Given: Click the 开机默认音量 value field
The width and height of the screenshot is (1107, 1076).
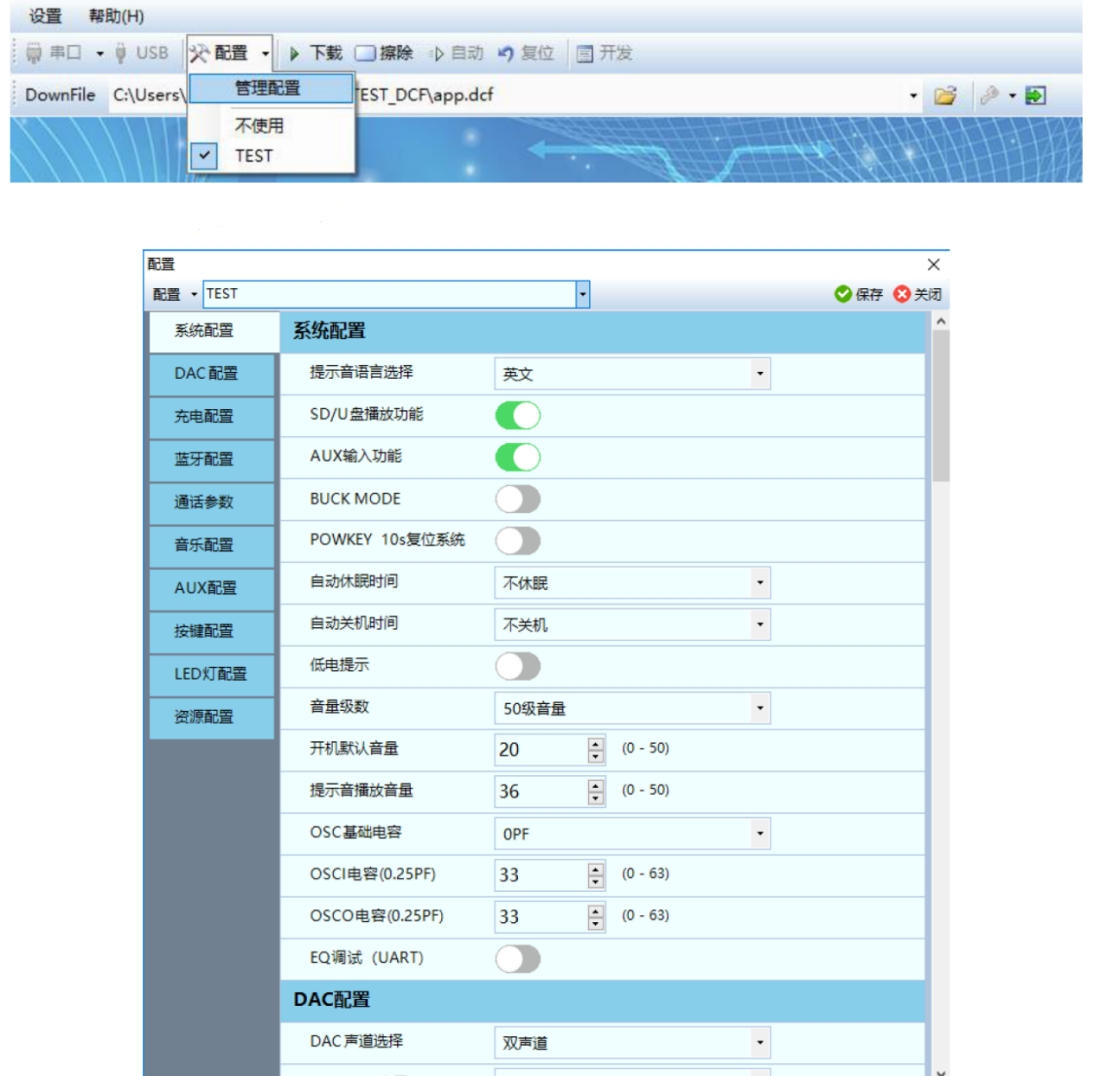Looking at the screenshot, I should 541,750.
